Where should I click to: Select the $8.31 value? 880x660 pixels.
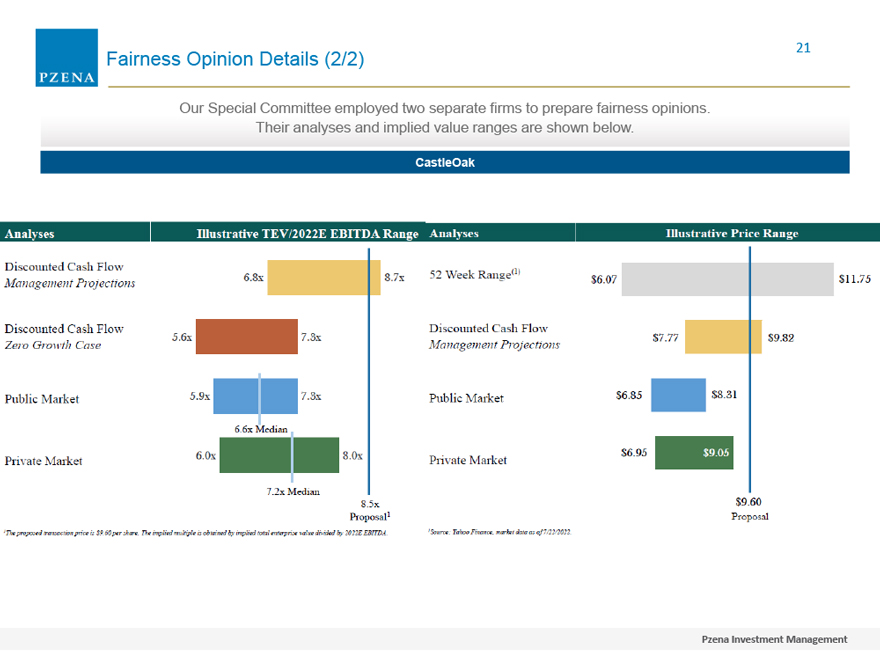(724, 395)
